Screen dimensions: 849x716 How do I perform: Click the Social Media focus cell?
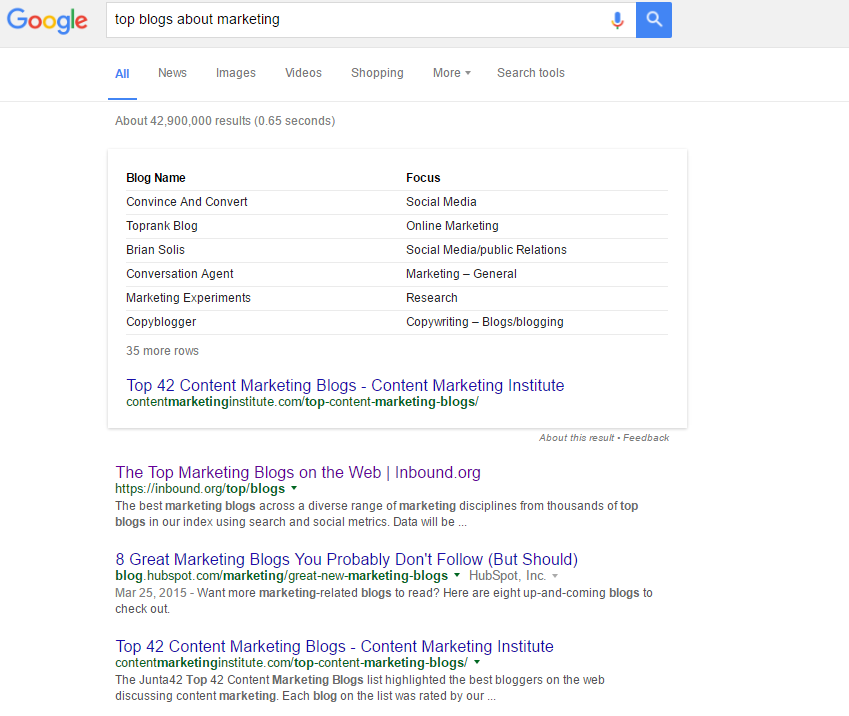[x=441, y=202]
